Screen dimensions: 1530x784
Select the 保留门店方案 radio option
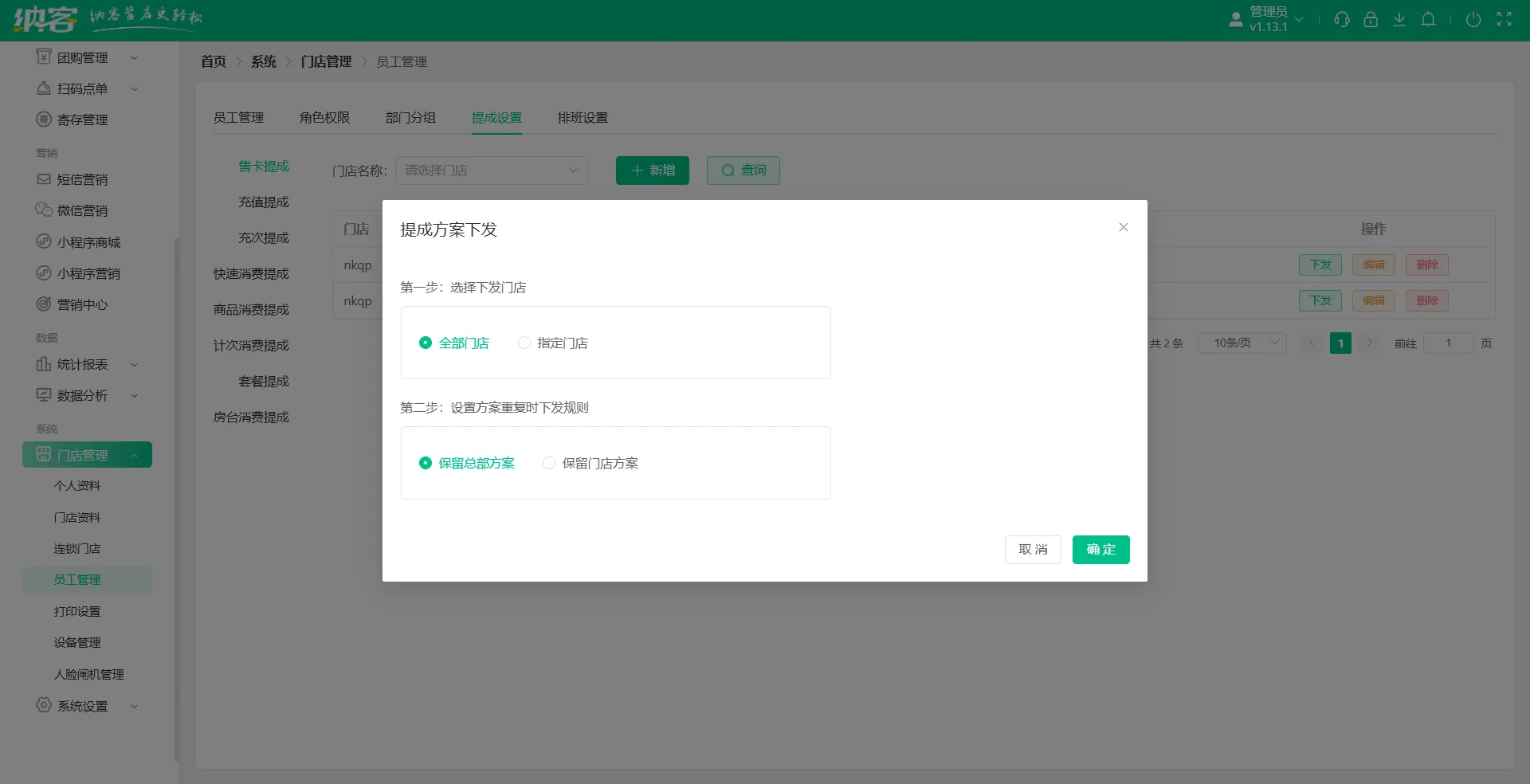point(548,463)
